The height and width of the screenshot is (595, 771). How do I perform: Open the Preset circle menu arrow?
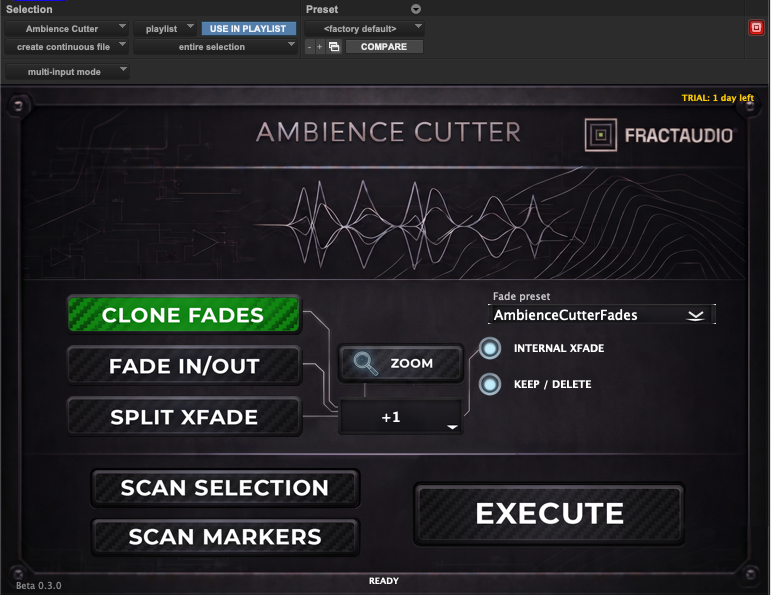[415, 9]
